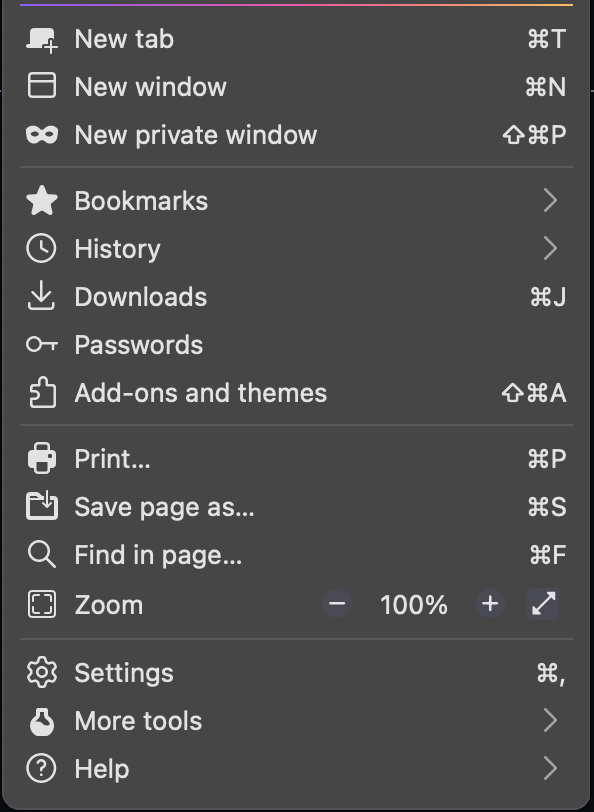Click the fullscreen zoom icon
The height and width of the screenshot is (812, 594).
(543, 604)
